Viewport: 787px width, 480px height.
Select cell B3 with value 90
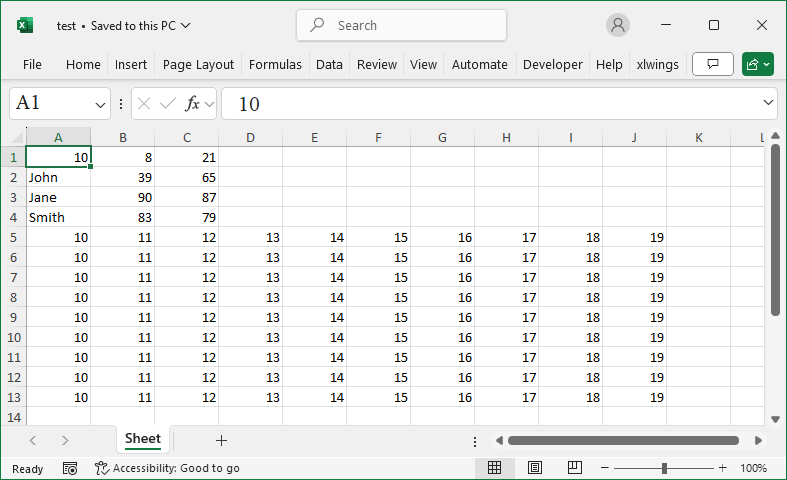pyautogui.click(x=122, y=197)
